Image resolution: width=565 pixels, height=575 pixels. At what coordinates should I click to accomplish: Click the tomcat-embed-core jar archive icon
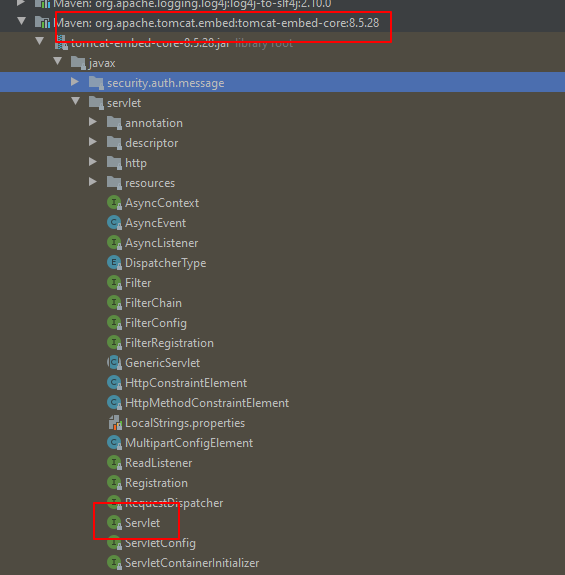[x=61, y=43]
